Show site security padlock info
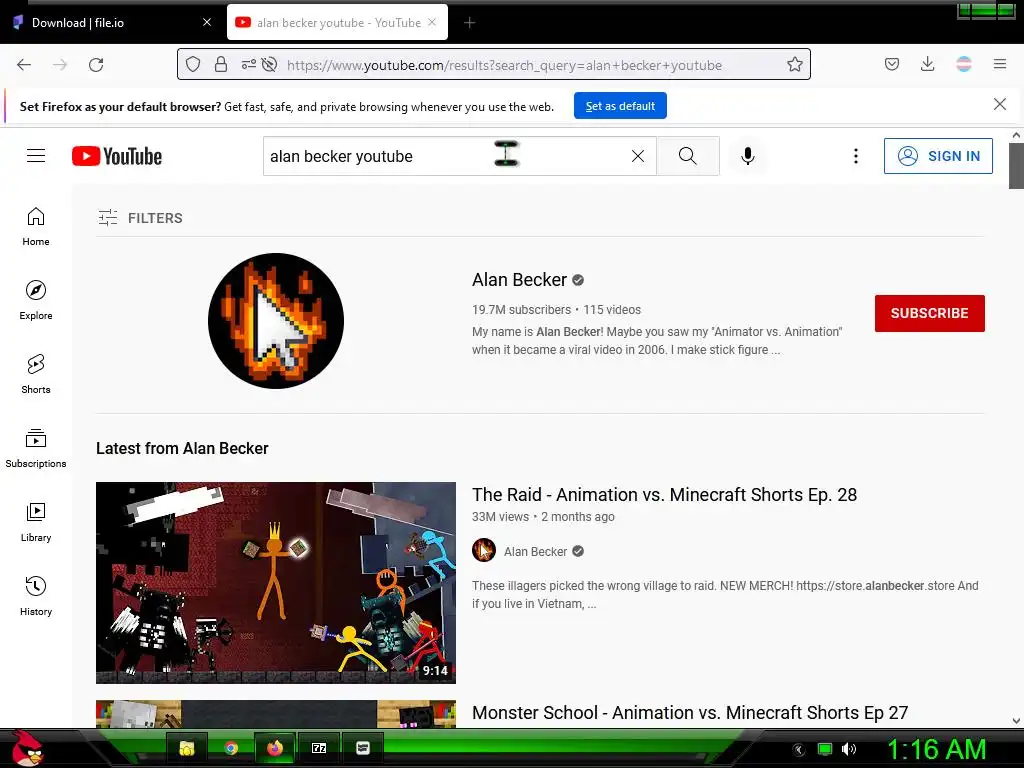Screen dimensions: 1024x768 tap(221, 64)
